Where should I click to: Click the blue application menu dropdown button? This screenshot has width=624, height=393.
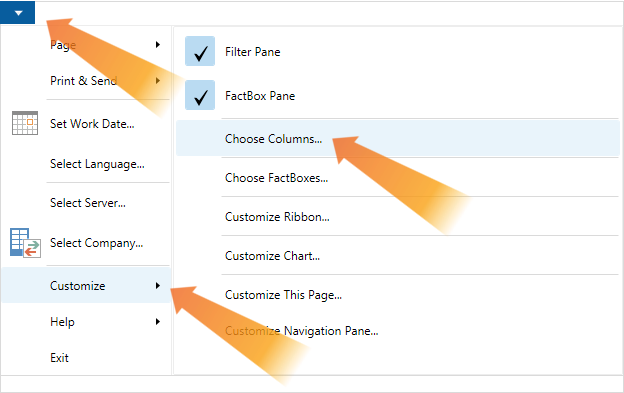pos(18,12)
